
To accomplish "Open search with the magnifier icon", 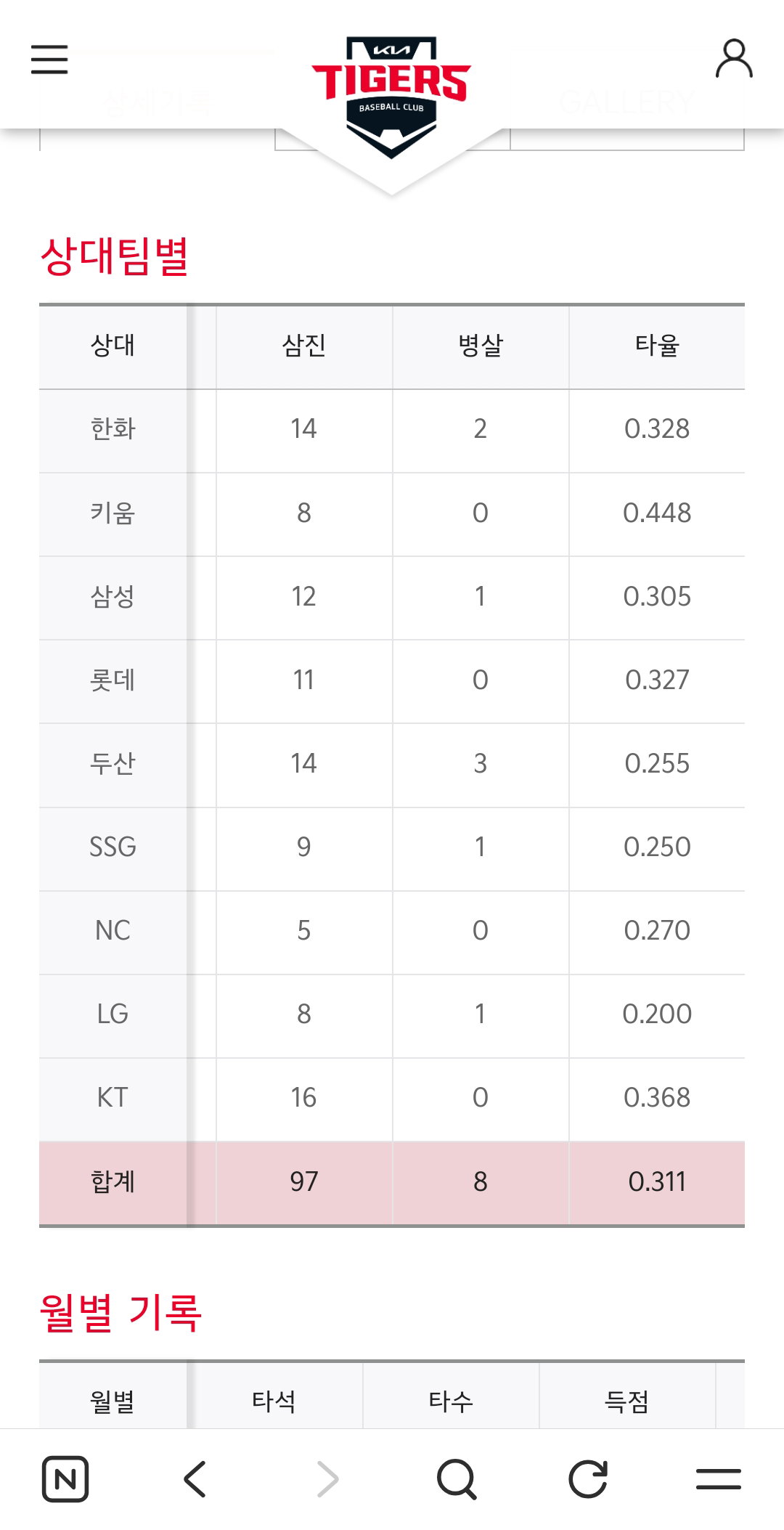I will coord(457,1479).
